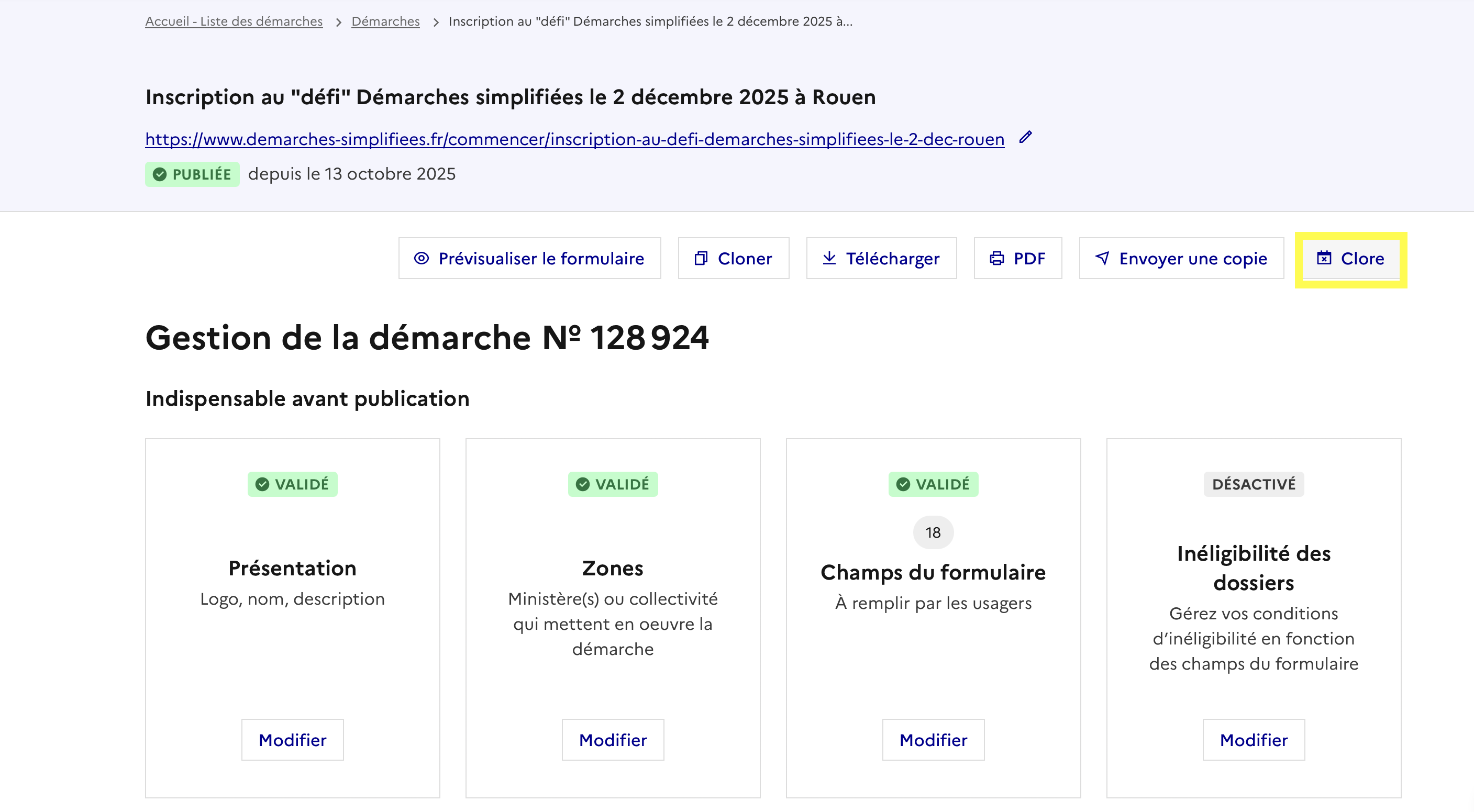Go to the Démarches breadcrumb link
This screenshot has height=812, width=1474.
(x=385, y=21)
